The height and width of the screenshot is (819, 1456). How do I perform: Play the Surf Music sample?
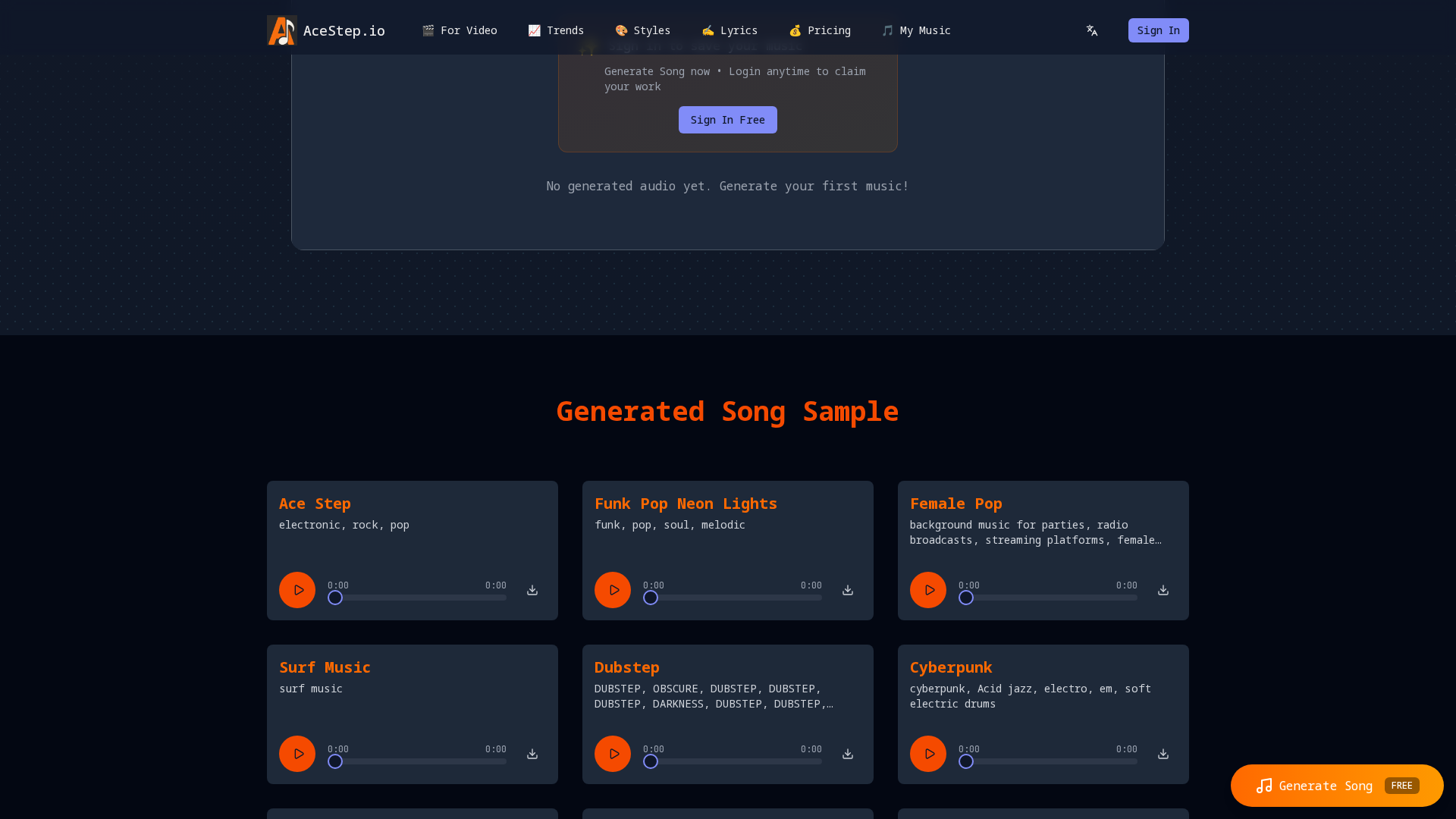point(297,754)
